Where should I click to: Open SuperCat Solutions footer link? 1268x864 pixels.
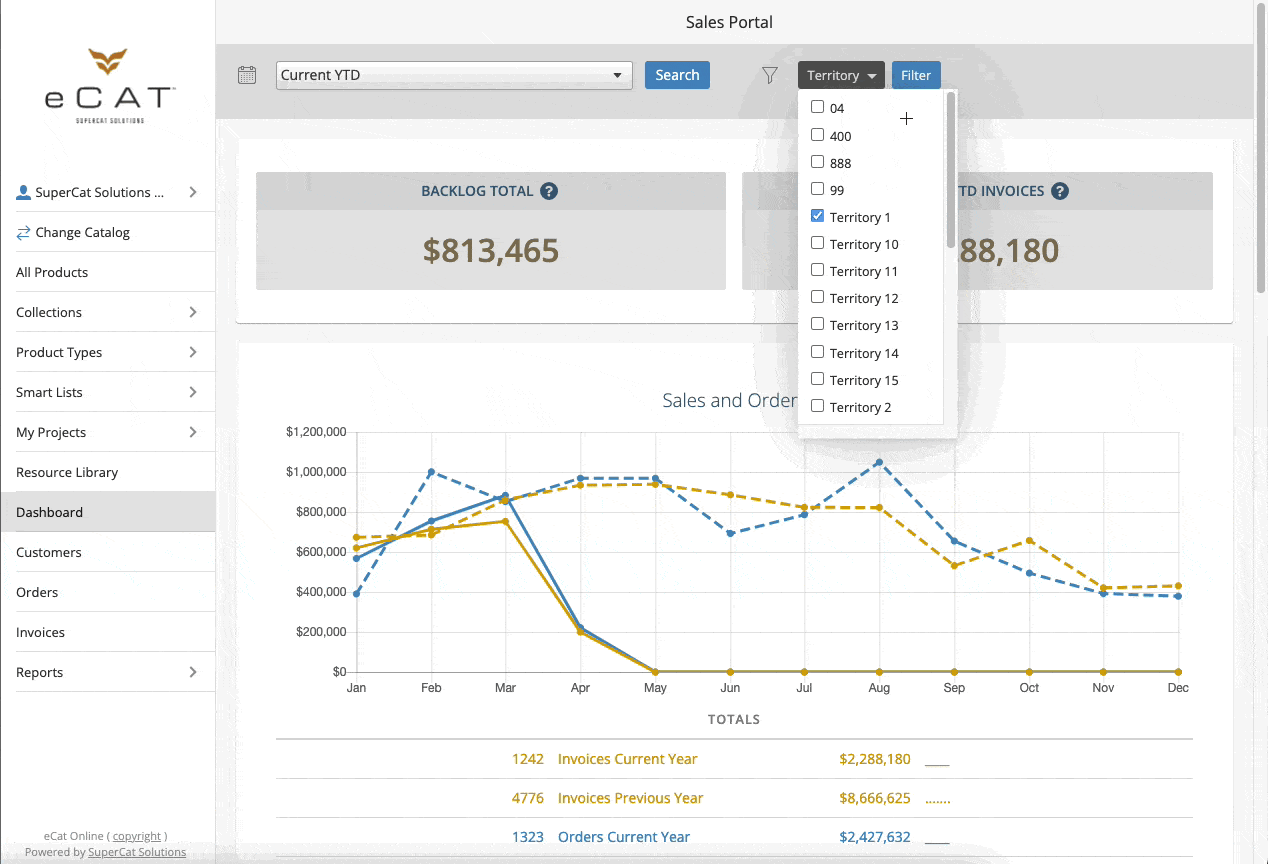coord(137,852)
